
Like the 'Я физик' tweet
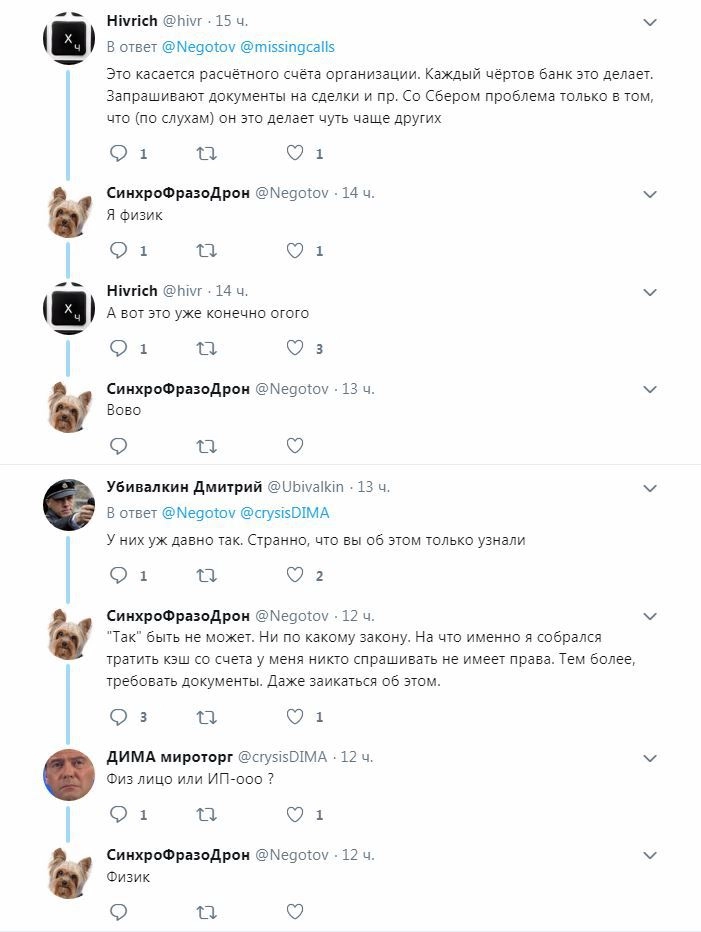point(295,251)
